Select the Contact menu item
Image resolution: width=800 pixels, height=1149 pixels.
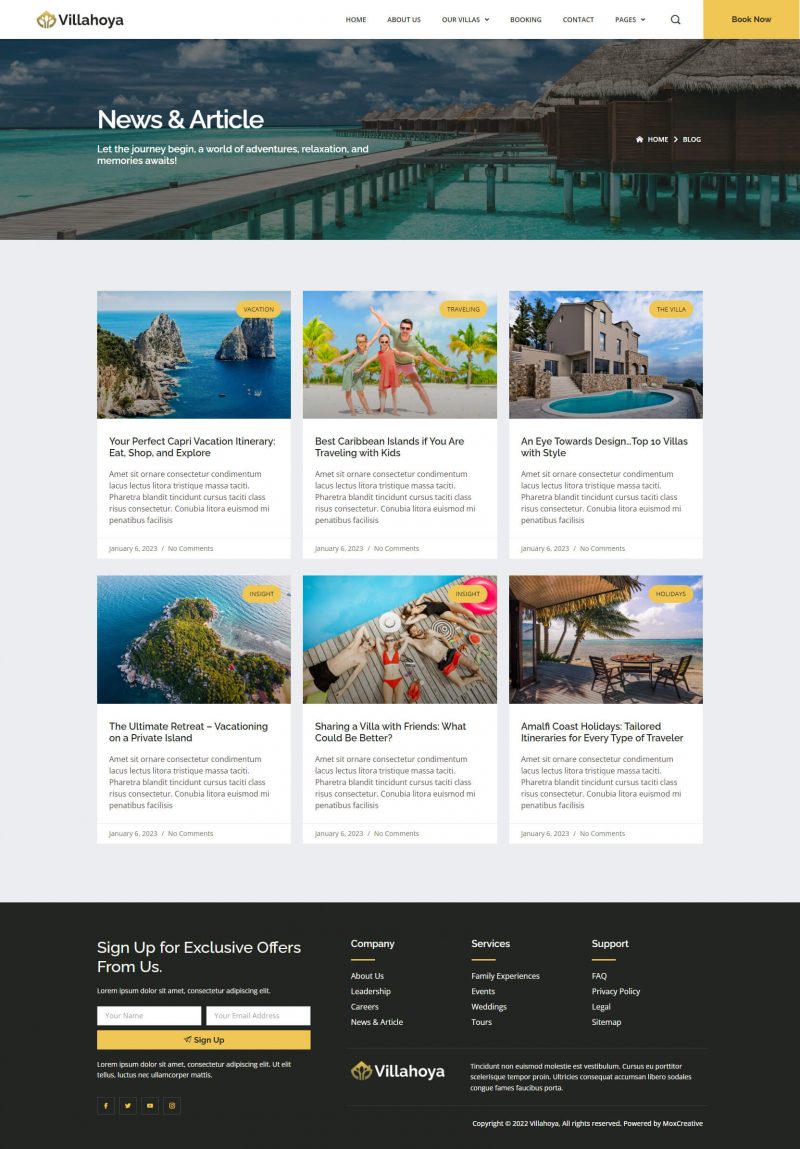coord(578,20)
